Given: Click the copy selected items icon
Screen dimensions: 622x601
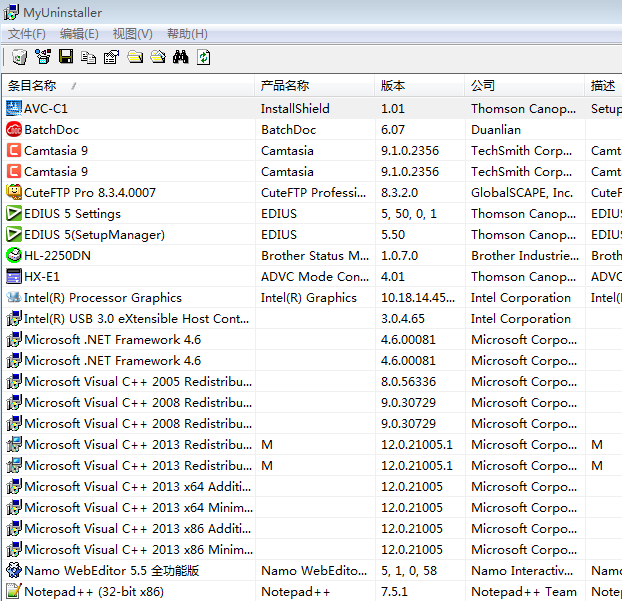Looking at the screenshot, I should click(x=88, y=58).
